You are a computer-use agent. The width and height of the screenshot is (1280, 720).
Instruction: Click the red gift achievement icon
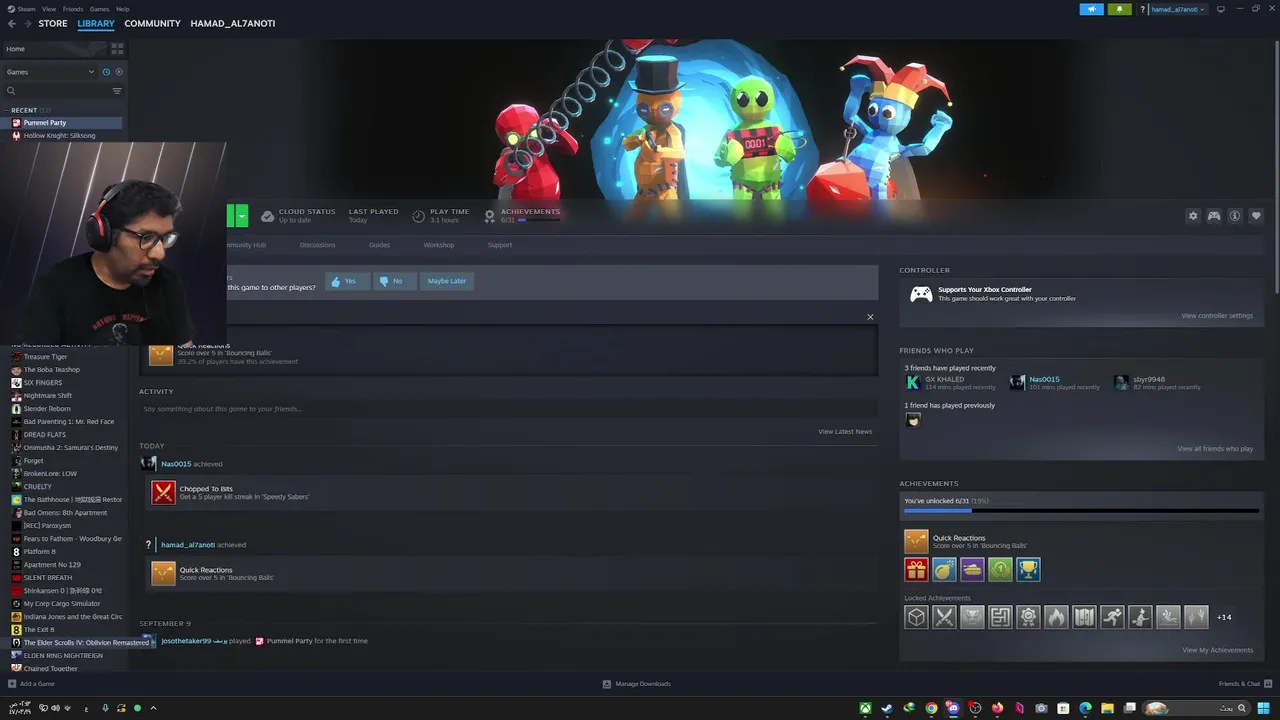(x=916, y=569)
